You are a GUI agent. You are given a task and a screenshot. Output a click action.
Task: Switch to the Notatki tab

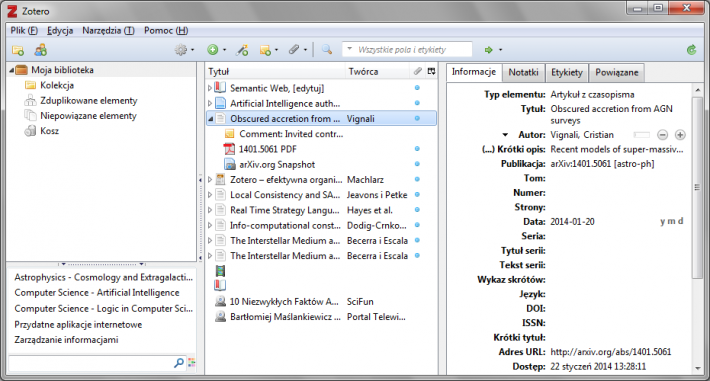tap(523, 72)
